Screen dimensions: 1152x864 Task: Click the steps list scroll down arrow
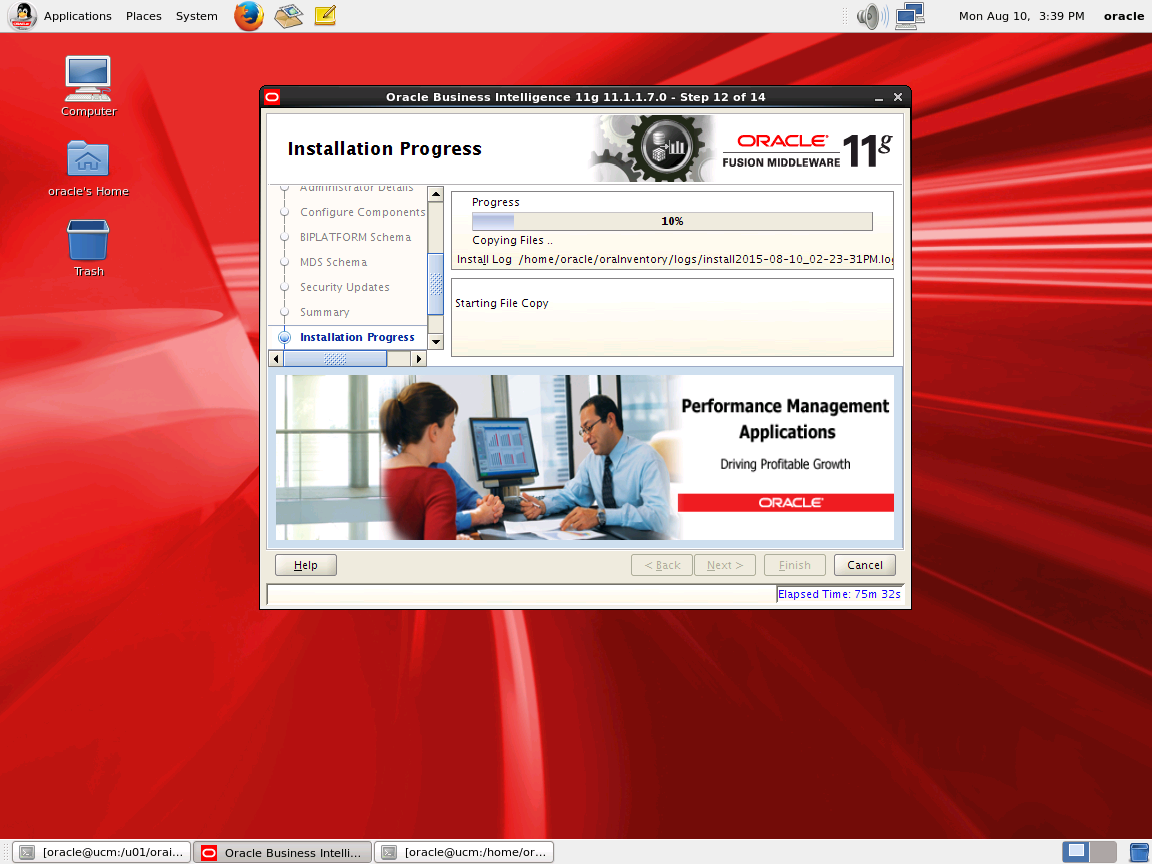(436, 342)
